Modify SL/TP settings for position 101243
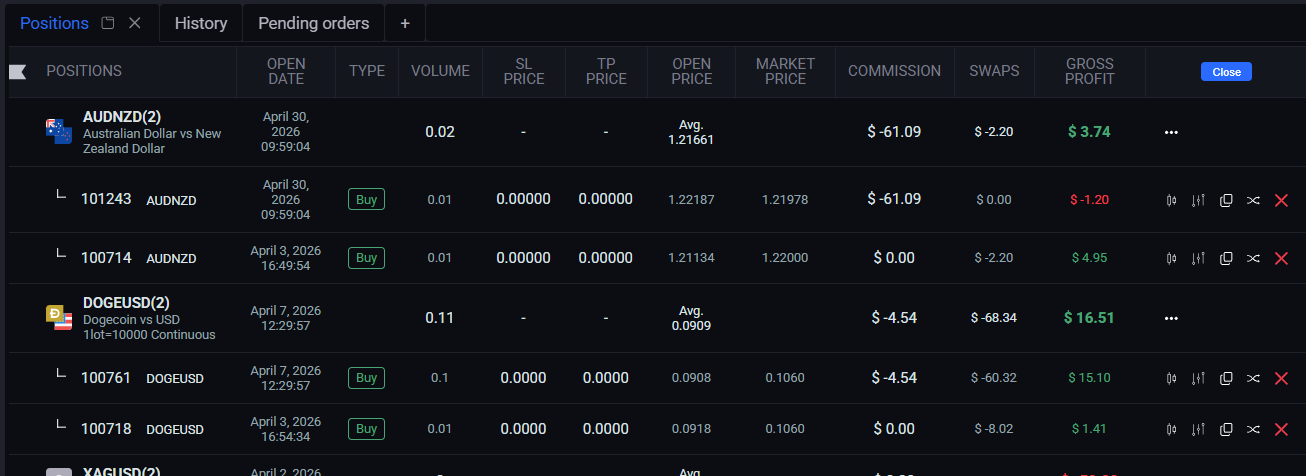This screenshot has width=1306, height=476. coord(1198,200)
